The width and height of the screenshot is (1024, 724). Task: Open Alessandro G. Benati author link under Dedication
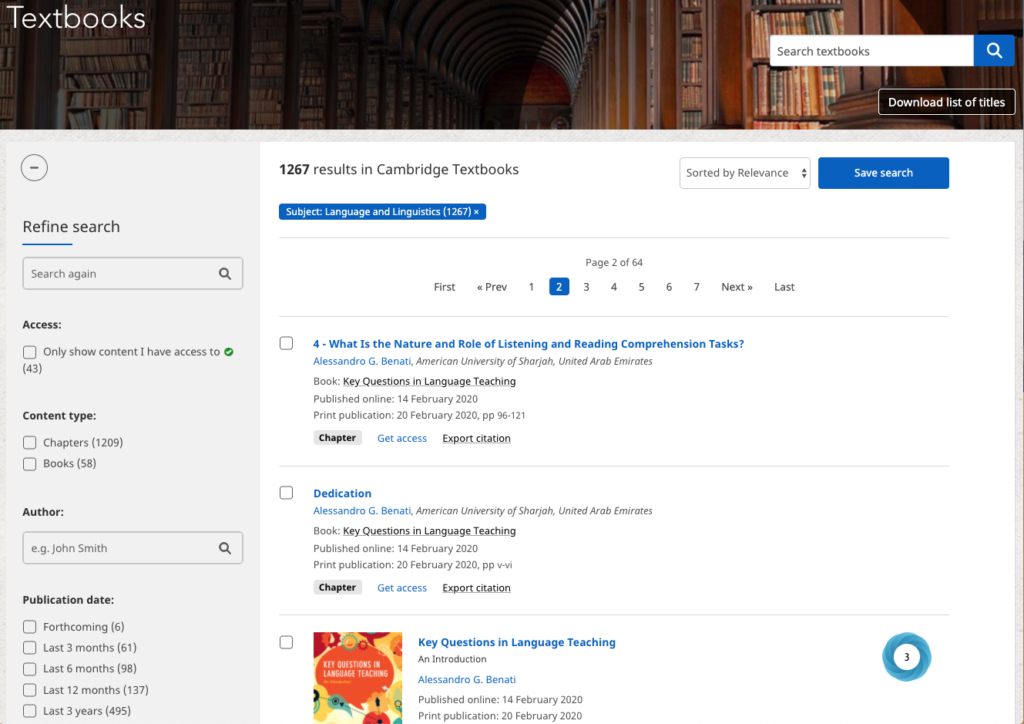coord(362,511)
